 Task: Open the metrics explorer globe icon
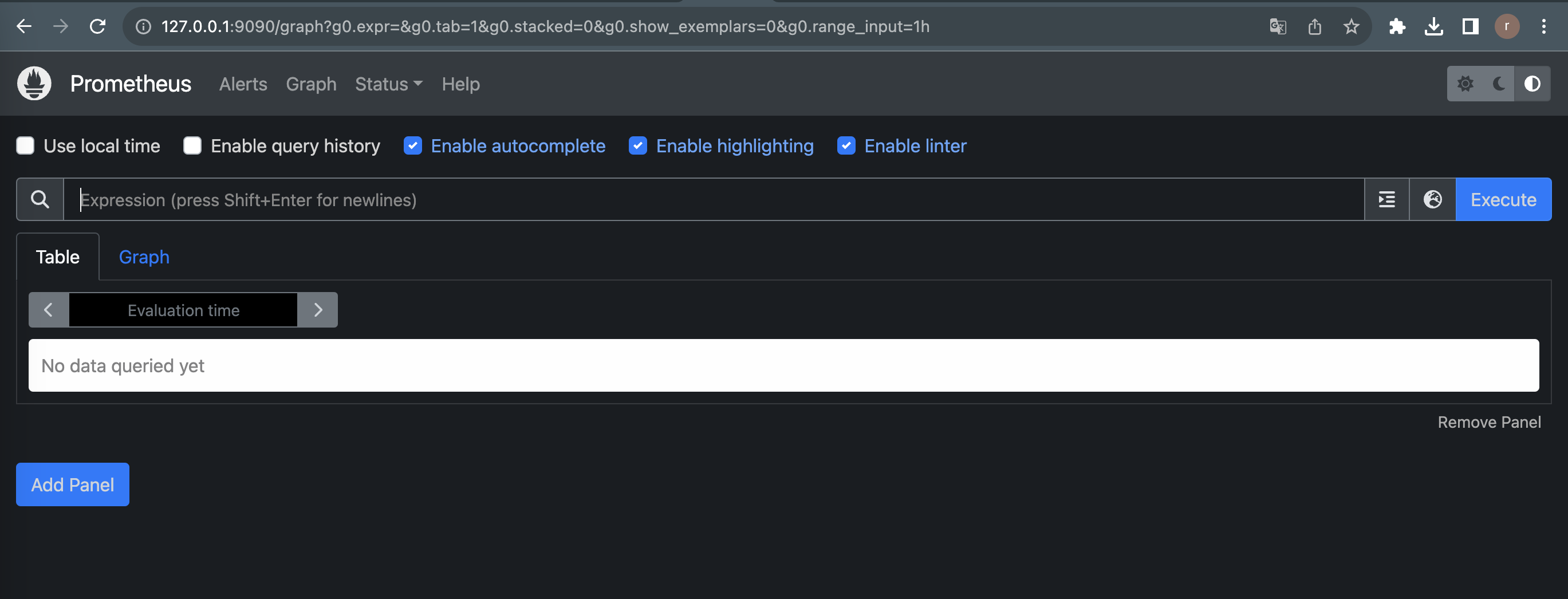click(1432, 199)
